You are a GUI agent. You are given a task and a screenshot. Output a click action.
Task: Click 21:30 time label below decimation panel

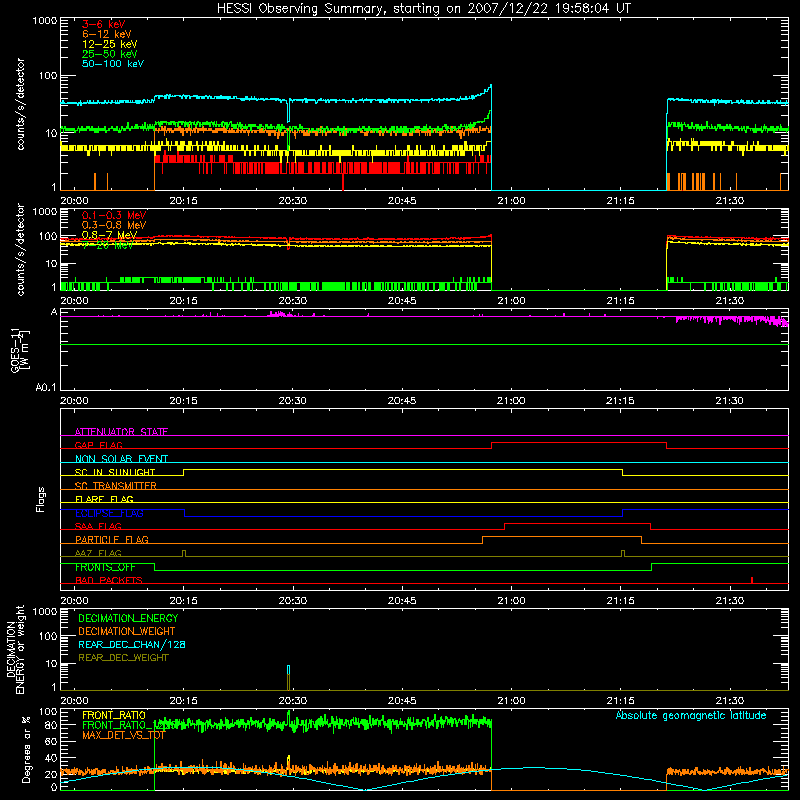(x=730, y=701)
